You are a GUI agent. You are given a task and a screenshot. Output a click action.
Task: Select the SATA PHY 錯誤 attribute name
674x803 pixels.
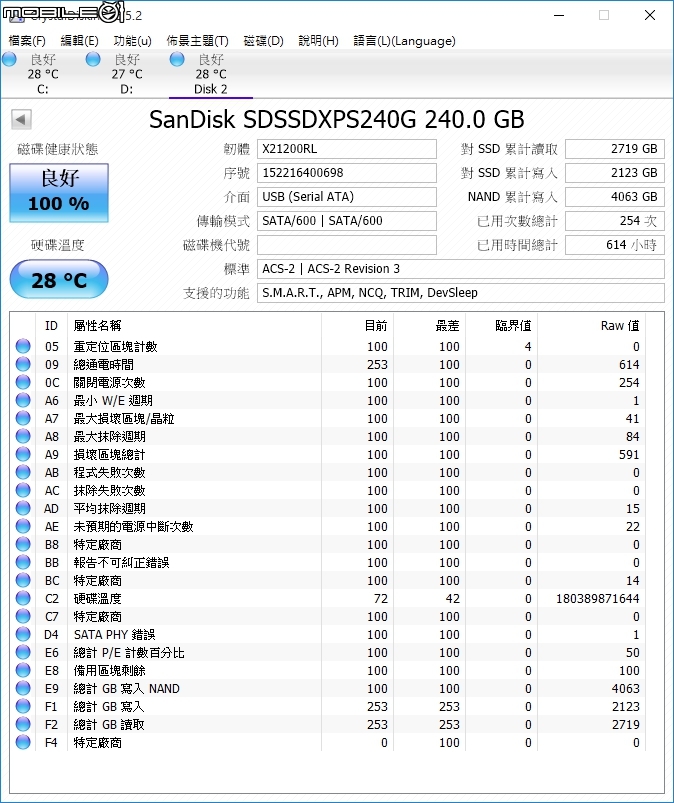coord(114,635)
